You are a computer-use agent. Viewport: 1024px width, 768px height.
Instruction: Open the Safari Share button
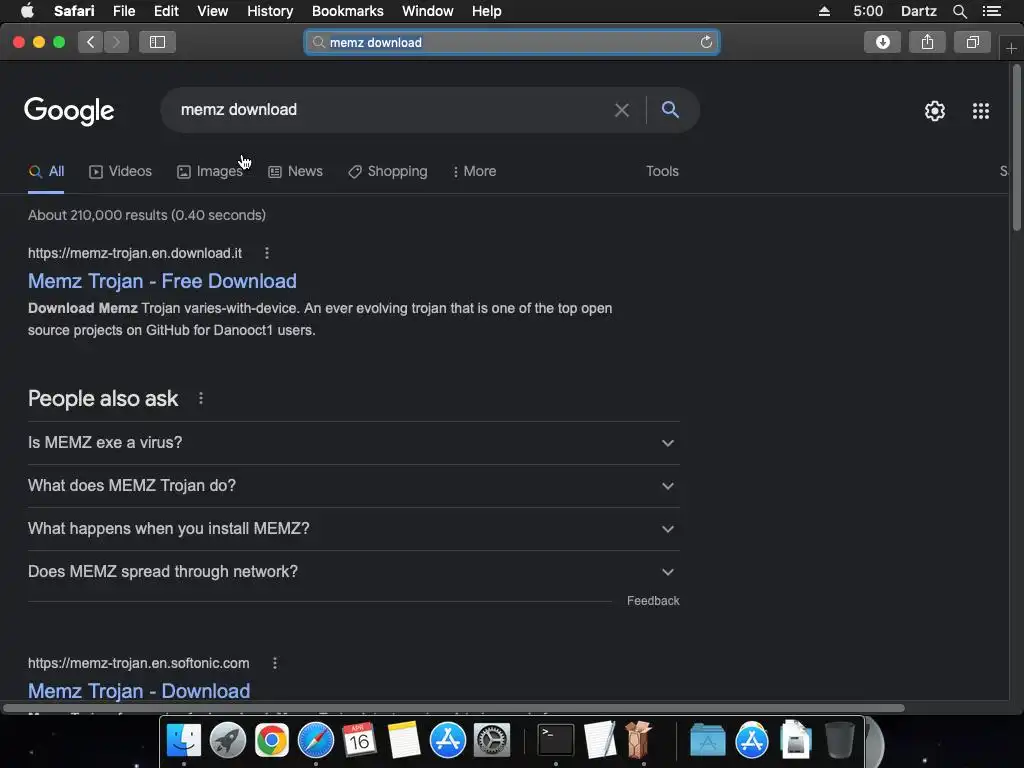[927, 42]
